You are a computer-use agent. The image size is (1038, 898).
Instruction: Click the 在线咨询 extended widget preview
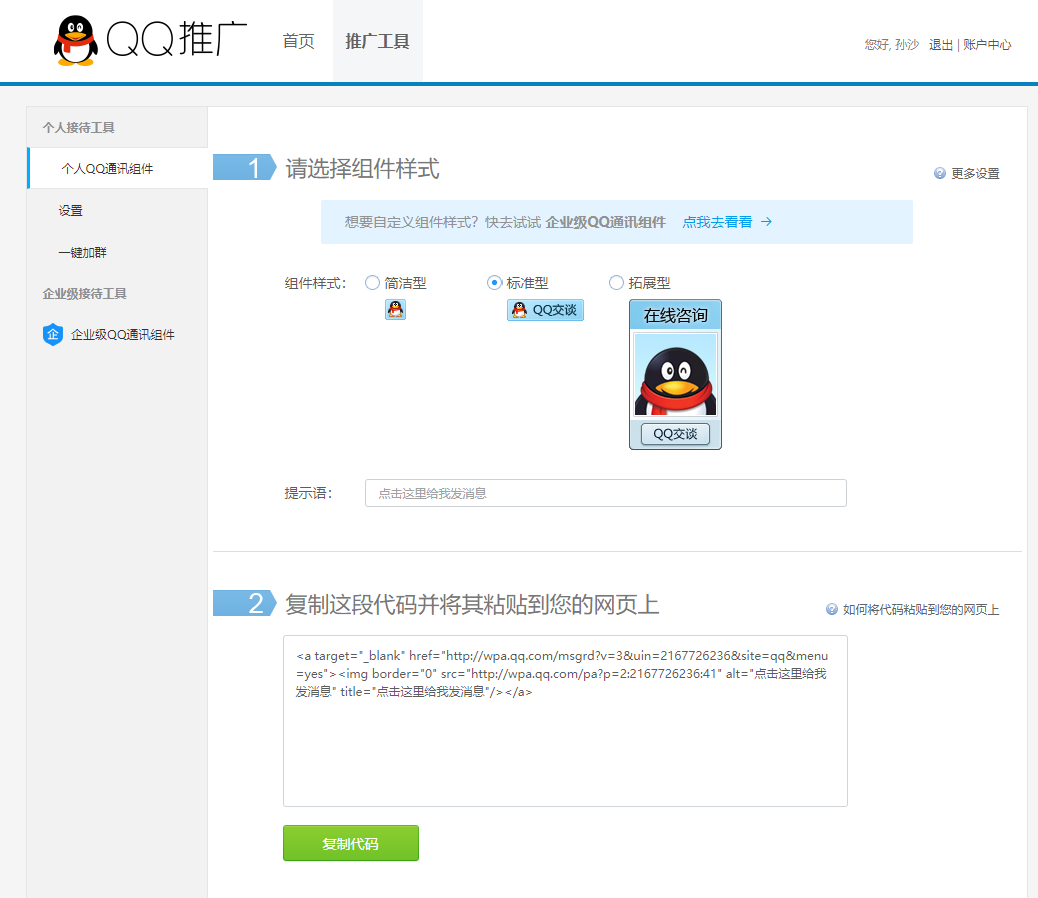[675, 374]
